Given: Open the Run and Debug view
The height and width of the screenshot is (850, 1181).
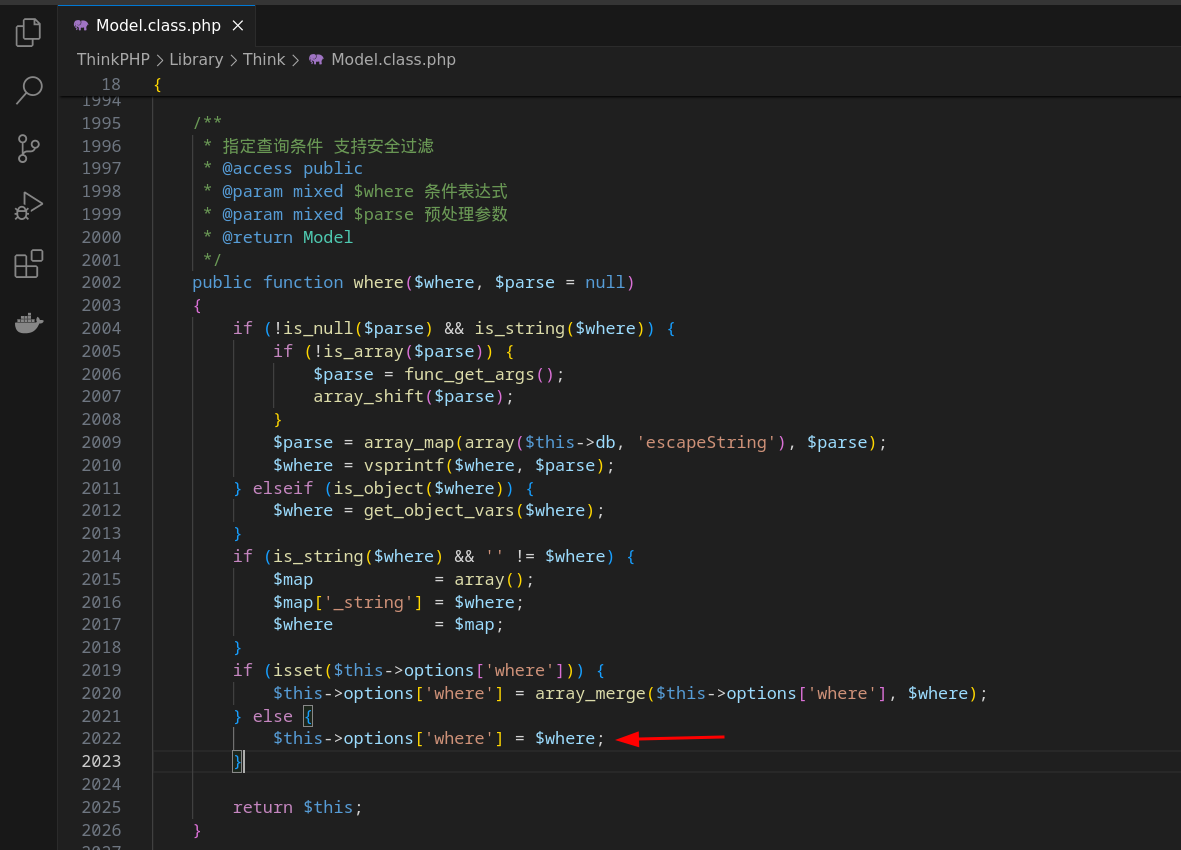Looking at the screenshot, I should pyautogui.click(x=29, y=206).
